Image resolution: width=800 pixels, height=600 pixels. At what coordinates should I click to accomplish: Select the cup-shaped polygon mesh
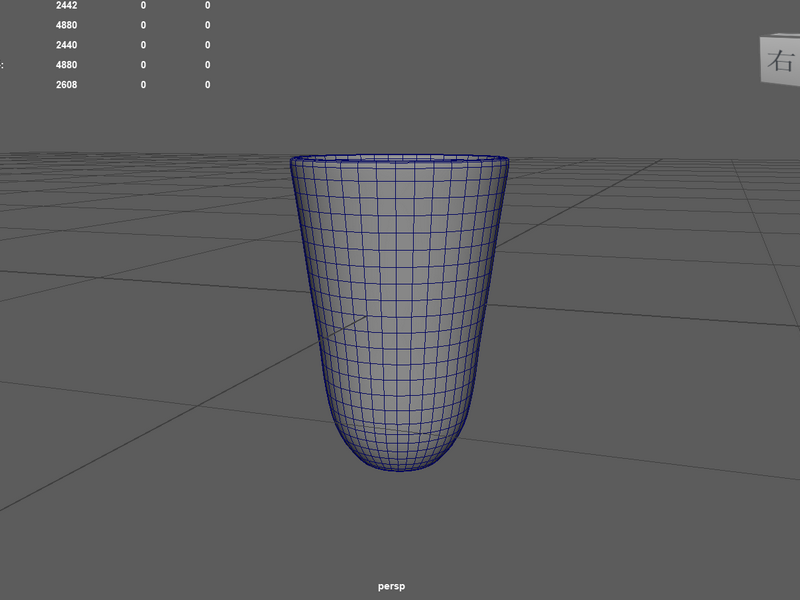tap(399, 312)
